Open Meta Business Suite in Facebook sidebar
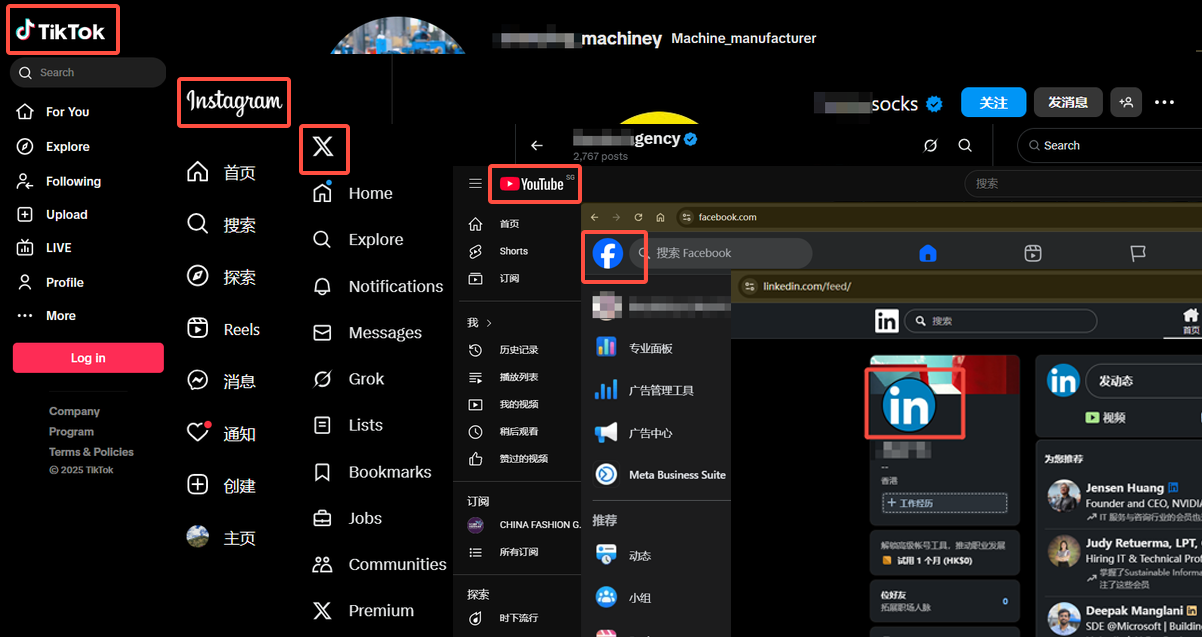The image size is (1202, 637). point(660,474)
